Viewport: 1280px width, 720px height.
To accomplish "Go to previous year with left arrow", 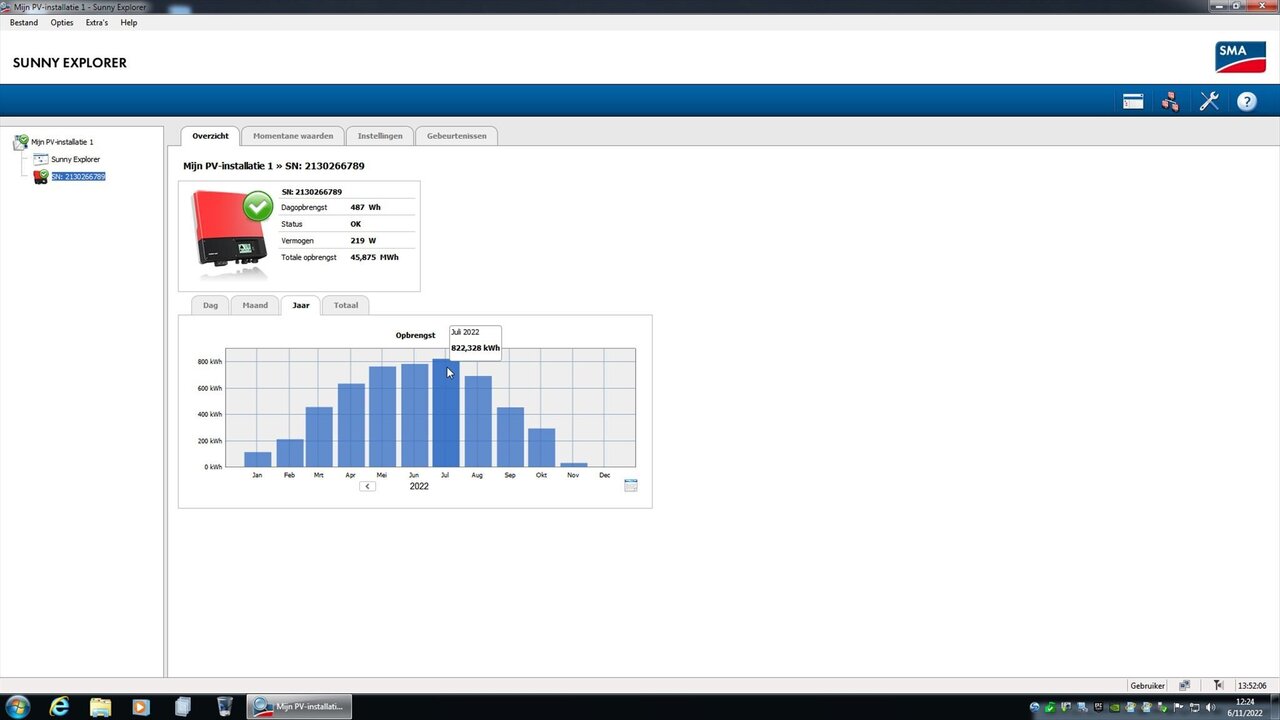I will [367, 486].
